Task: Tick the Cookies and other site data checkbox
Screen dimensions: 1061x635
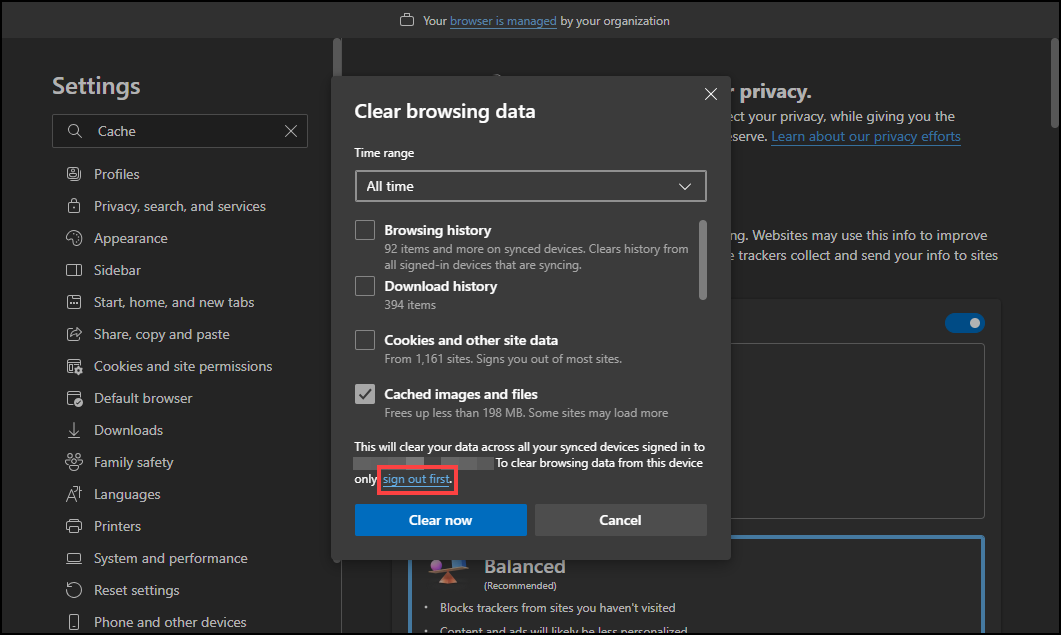Action: point(365,340)
